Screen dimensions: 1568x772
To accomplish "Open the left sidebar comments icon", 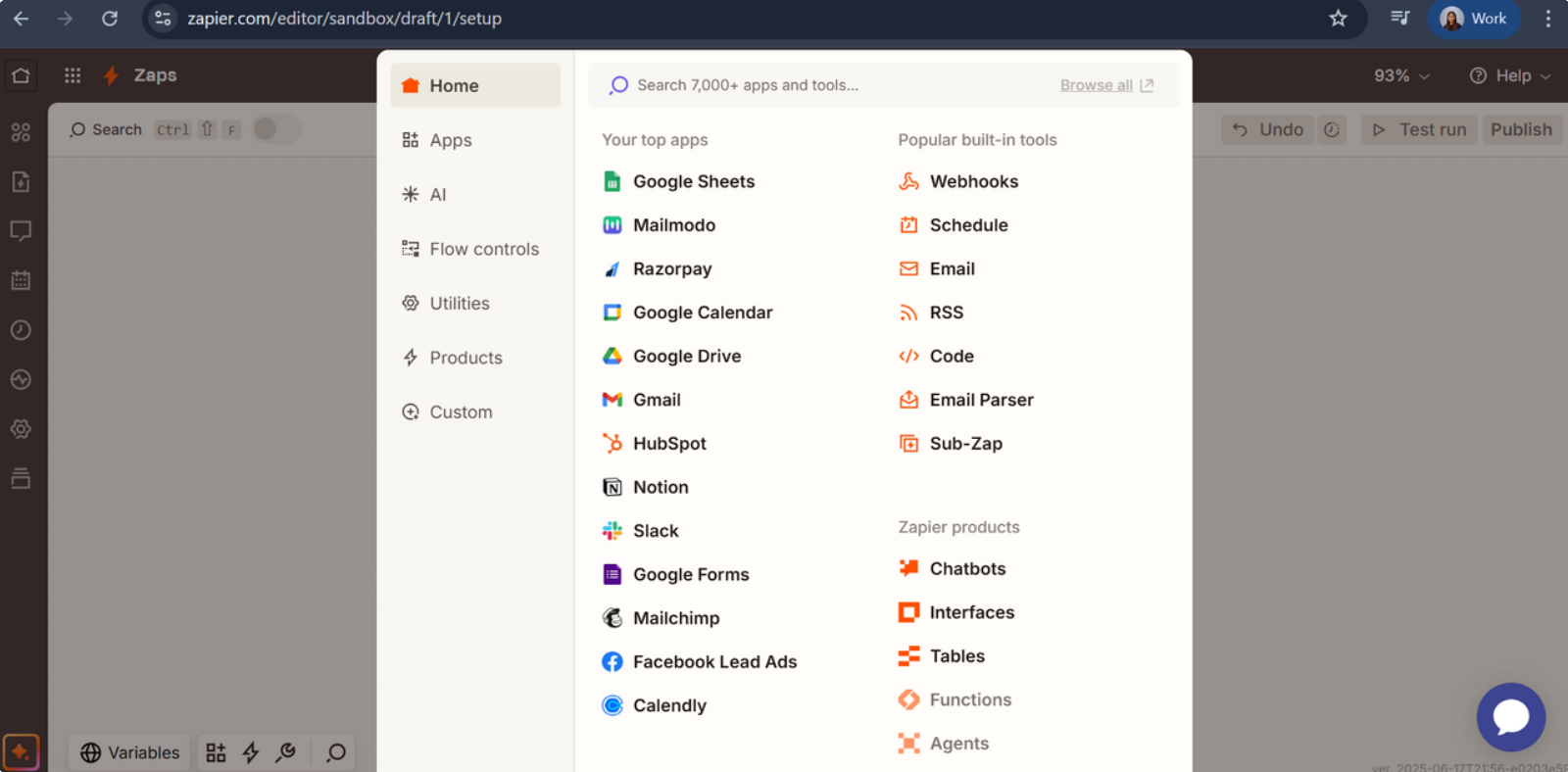I will tap(21, 231).
